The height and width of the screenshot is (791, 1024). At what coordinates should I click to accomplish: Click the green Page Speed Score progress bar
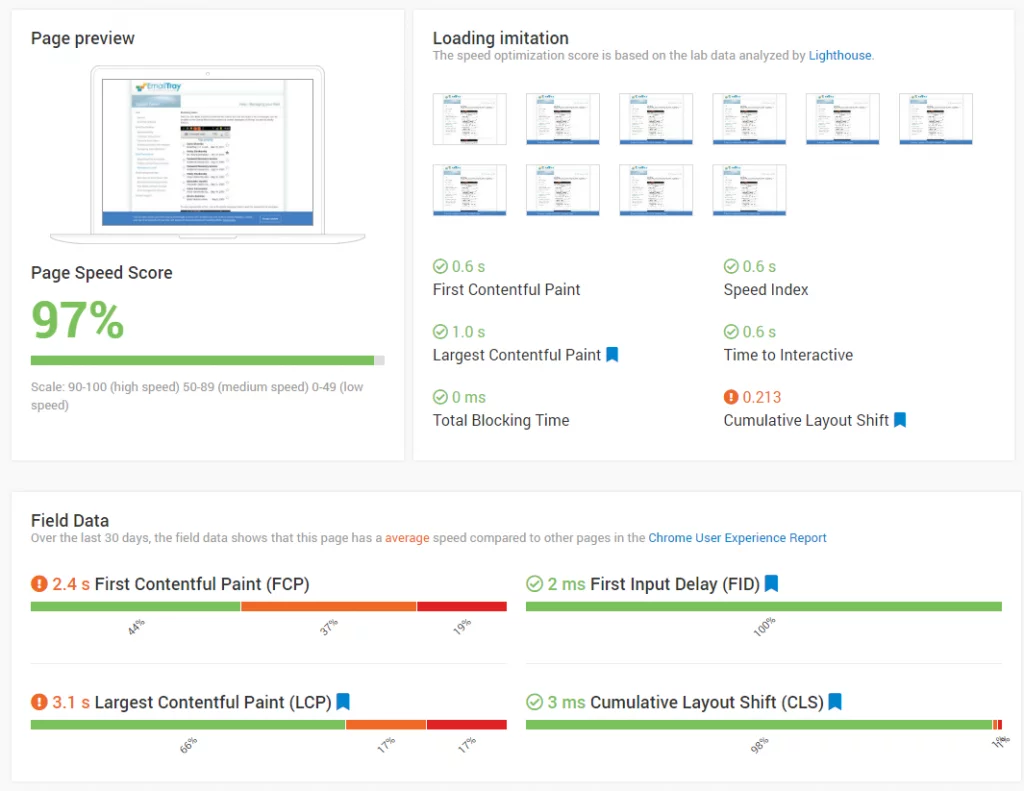[x=202, y=360]
